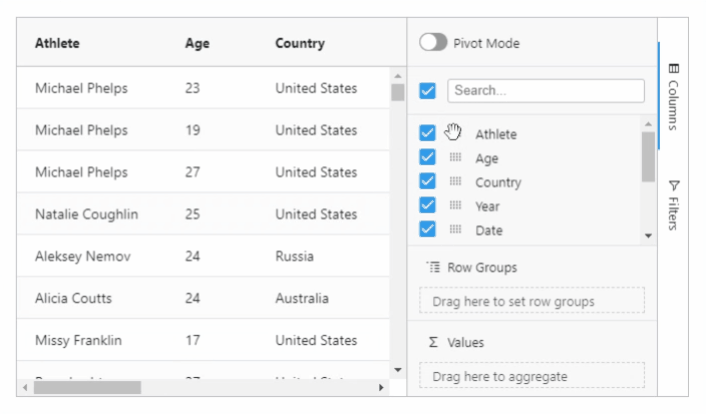The height and width of the screenshot is (414, 706).
Task: Click the Year column drag handle icon
Action: (x=455, y=206)
